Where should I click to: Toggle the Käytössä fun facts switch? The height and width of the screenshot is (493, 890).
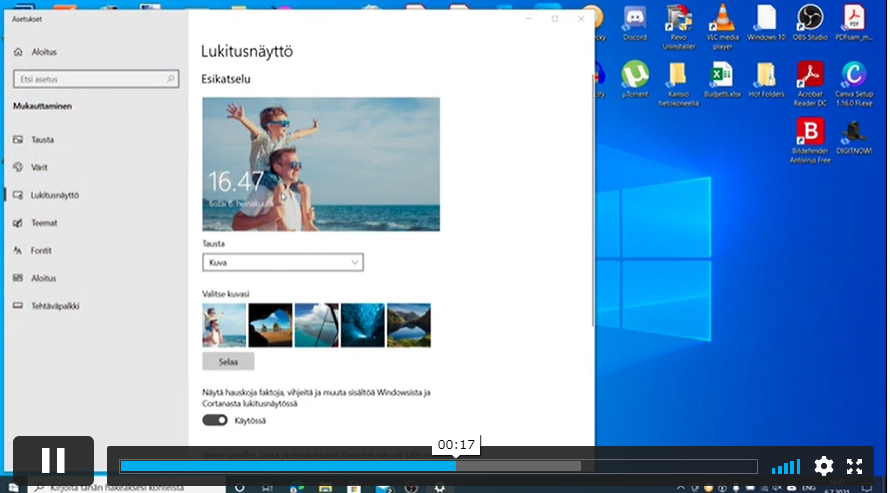(215, 421)
